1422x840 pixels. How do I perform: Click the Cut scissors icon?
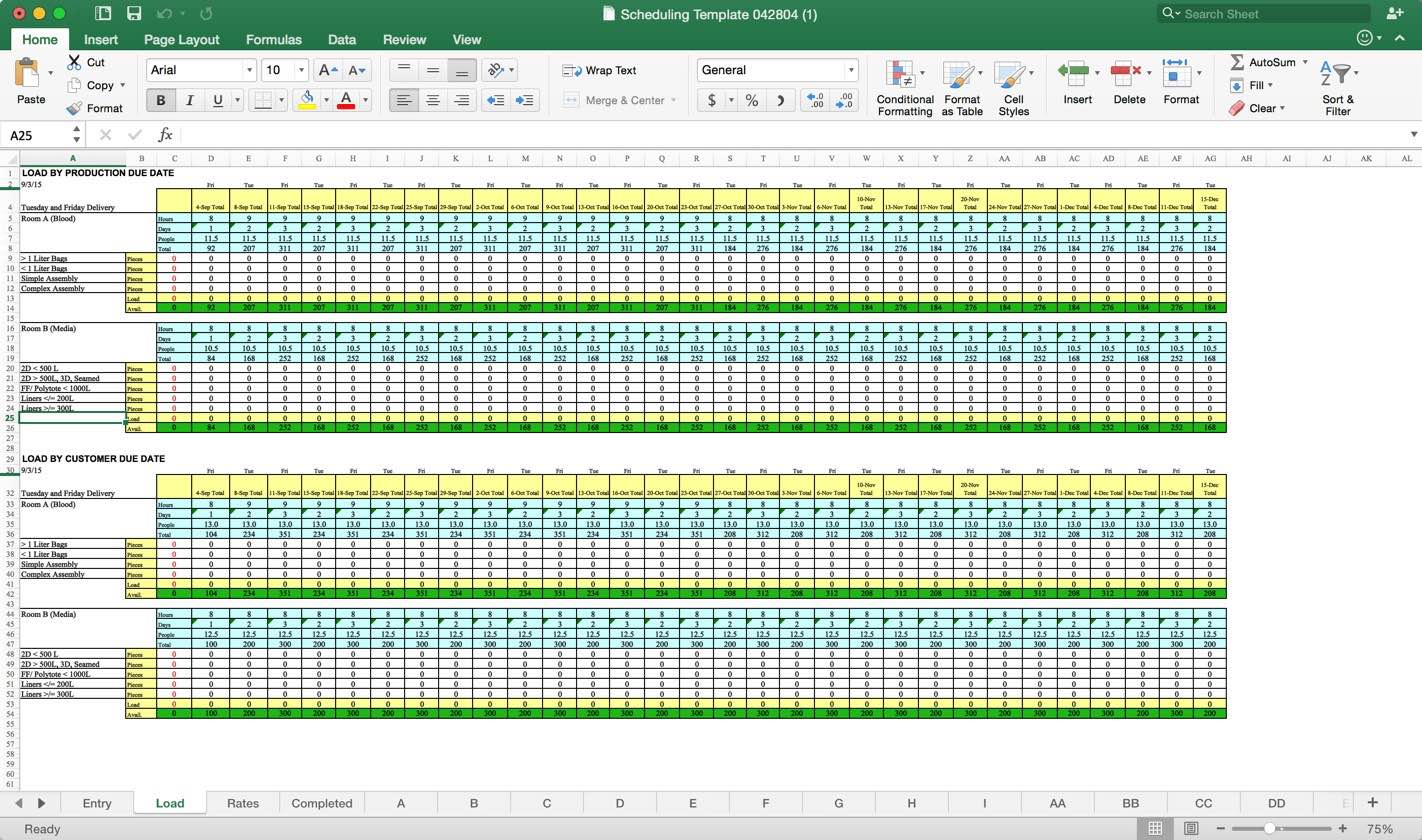click(75, 62)
